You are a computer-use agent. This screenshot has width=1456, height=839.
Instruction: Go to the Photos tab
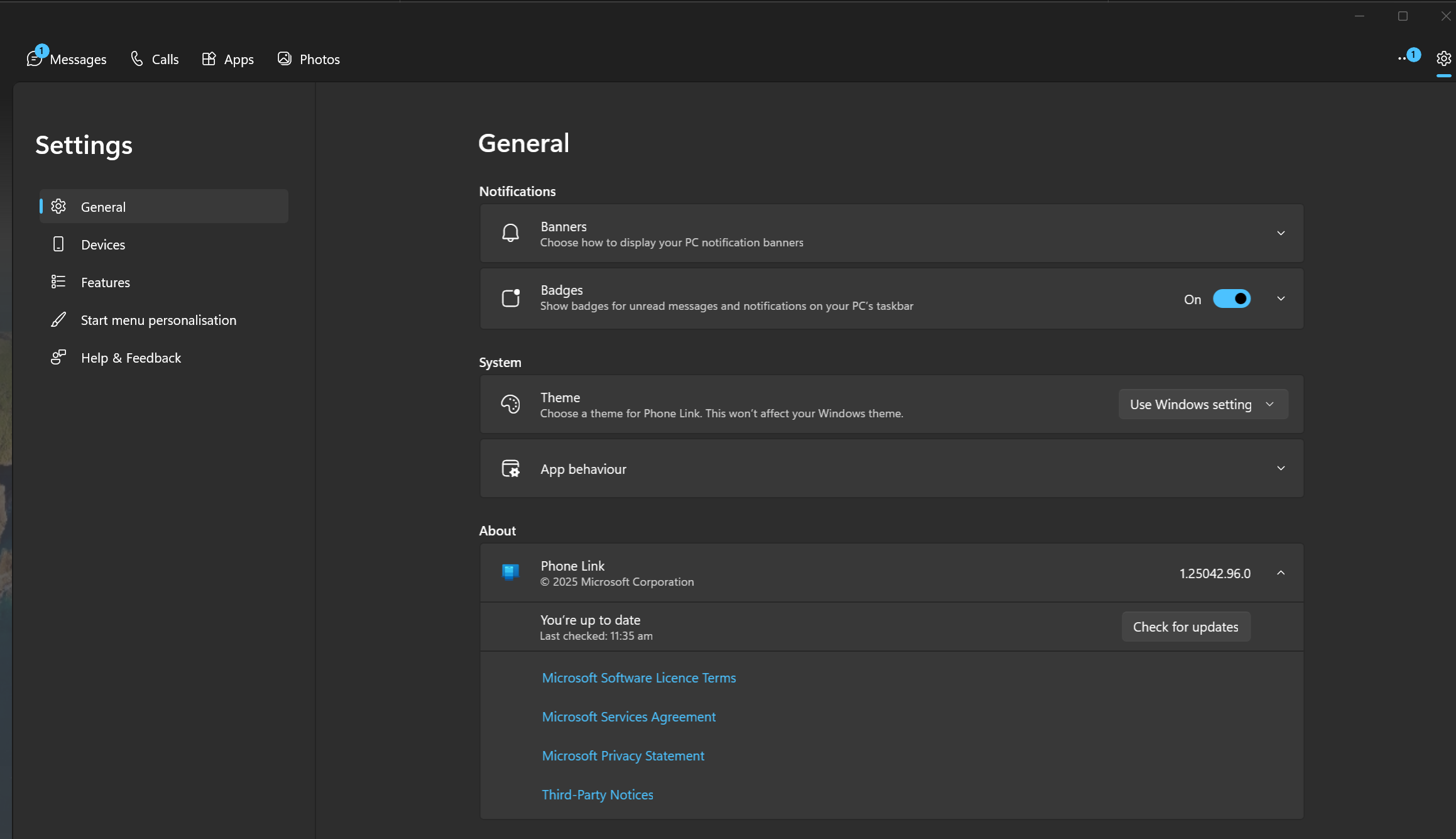309,59
